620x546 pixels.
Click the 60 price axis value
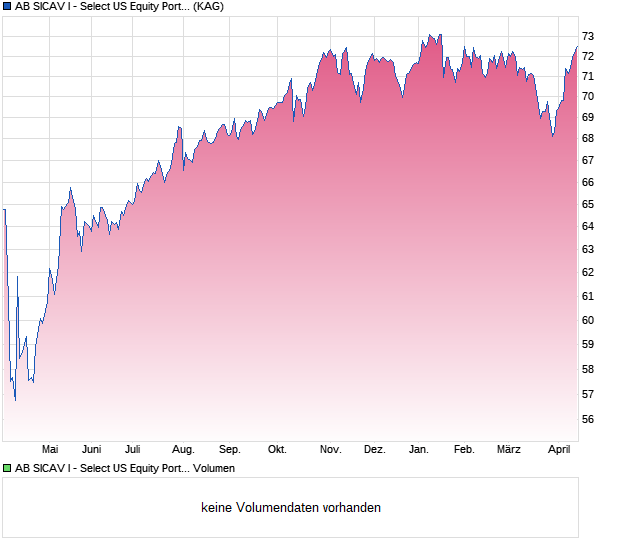[588, 320]
